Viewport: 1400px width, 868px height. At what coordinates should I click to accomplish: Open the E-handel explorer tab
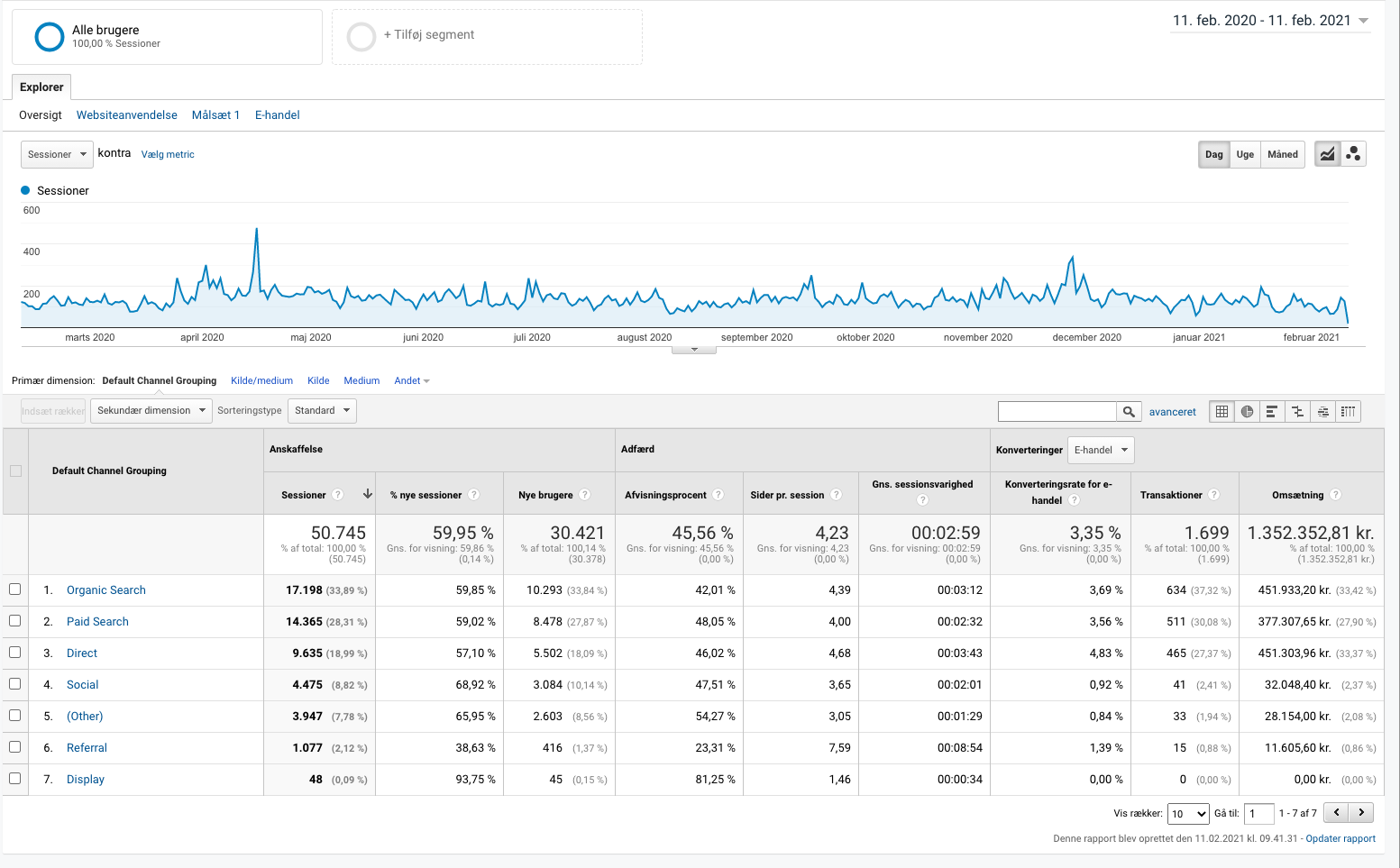tap(277, 115)
